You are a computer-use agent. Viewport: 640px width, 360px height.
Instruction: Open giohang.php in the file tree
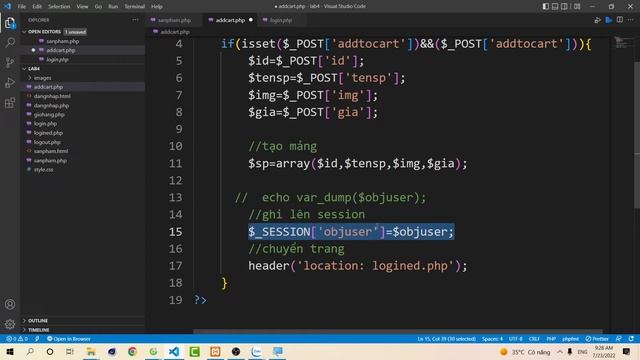click(49, 114)
